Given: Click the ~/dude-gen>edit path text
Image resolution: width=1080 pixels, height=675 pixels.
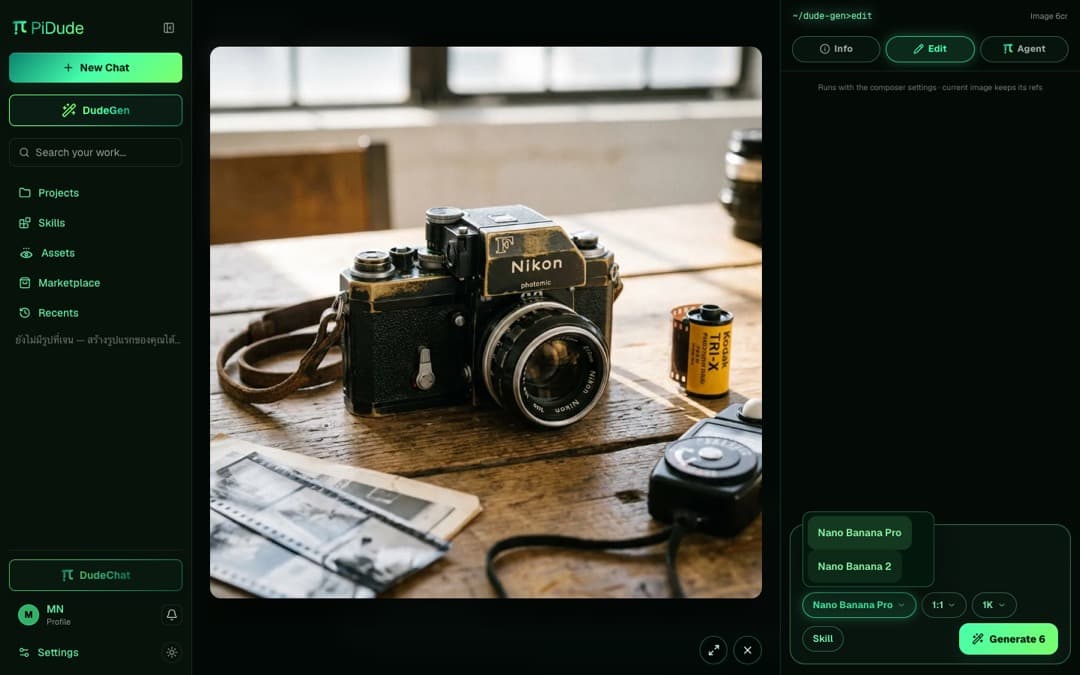Looking at the screenshot, I should pyautogui.click(x=832, y=16).
